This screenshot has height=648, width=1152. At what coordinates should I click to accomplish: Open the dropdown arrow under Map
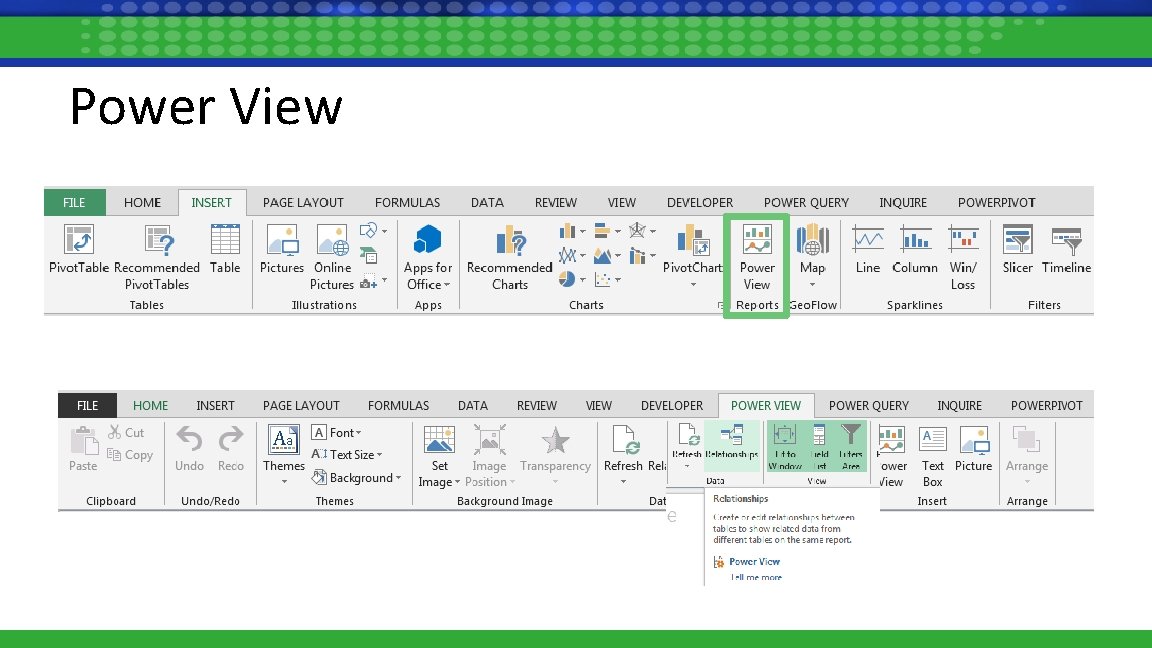(813, 285)
